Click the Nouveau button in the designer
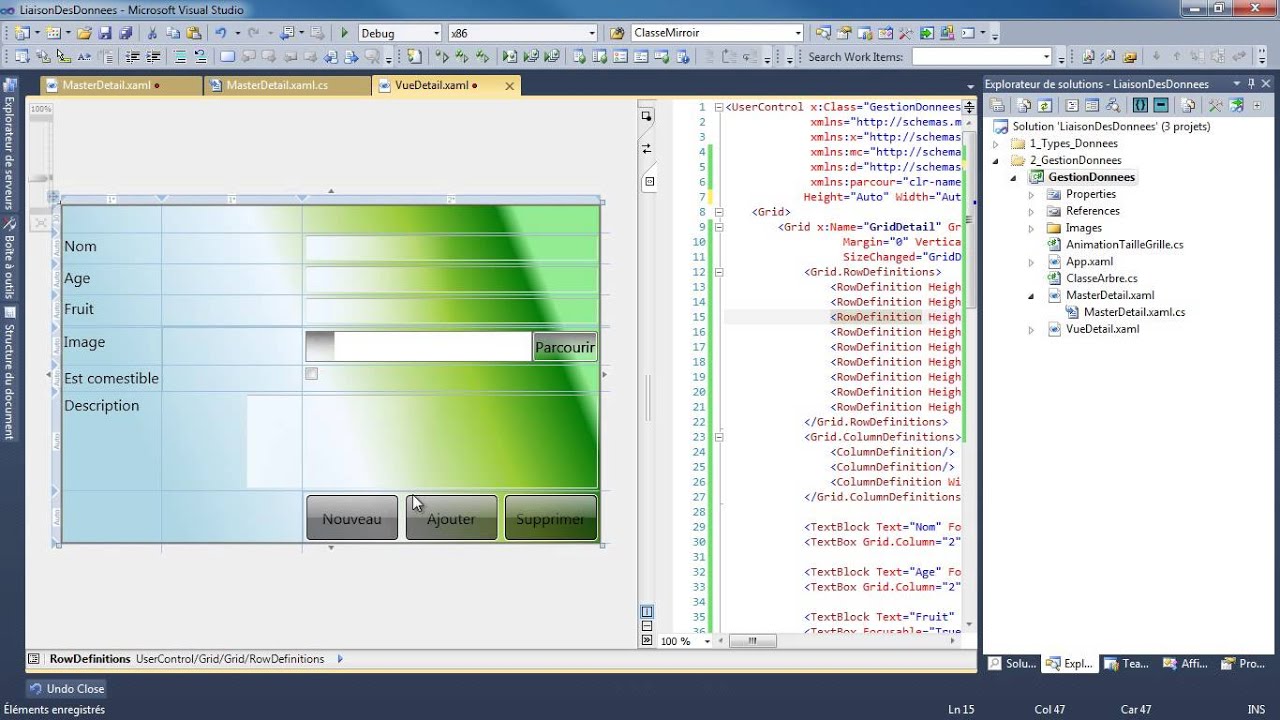The width and height of the screenshot is (1280, 720). pos(352,518)
